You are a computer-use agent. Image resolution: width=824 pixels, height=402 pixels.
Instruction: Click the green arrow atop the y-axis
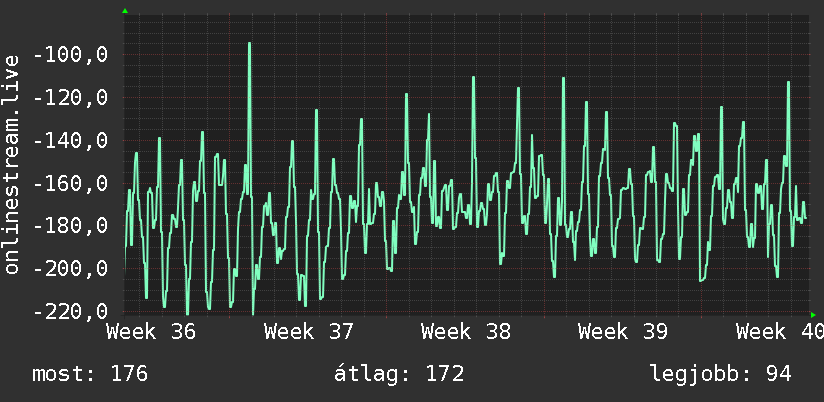(x=125, y=11)
